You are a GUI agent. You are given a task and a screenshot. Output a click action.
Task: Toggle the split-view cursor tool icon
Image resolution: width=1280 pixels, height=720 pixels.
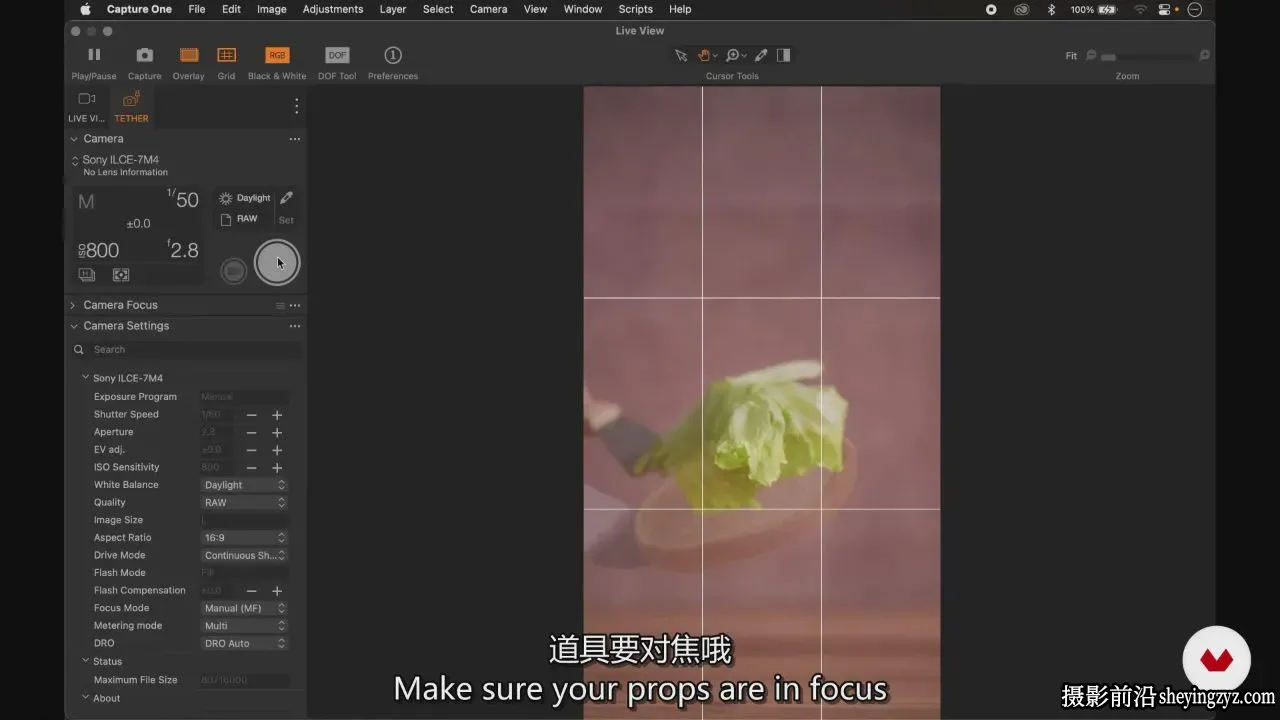784,56
